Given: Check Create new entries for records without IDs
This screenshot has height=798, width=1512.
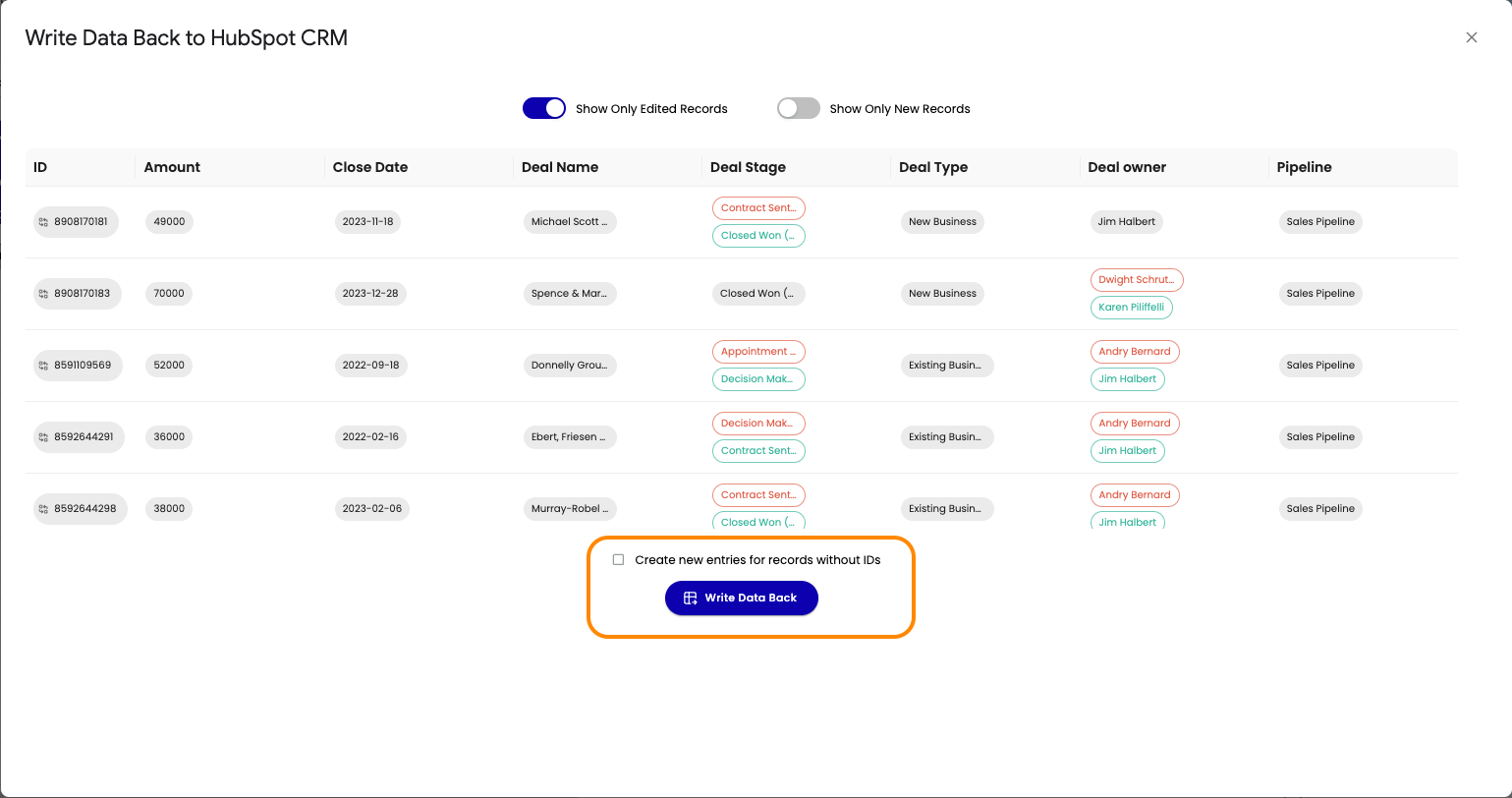Looking at the screenshot, I should tap(618, 560).
